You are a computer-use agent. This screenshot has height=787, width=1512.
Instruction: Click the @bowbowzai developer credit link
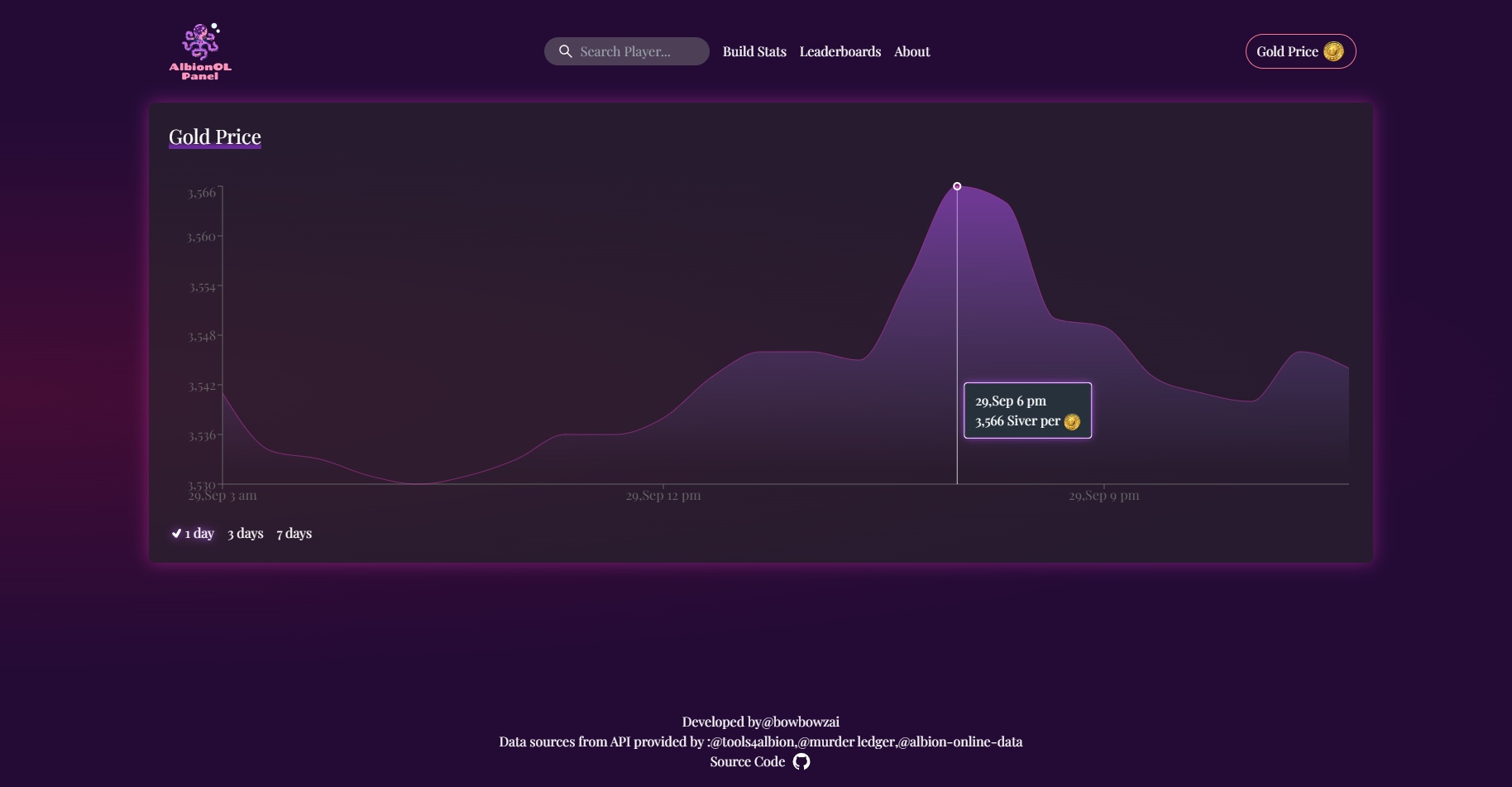point(800,721)
